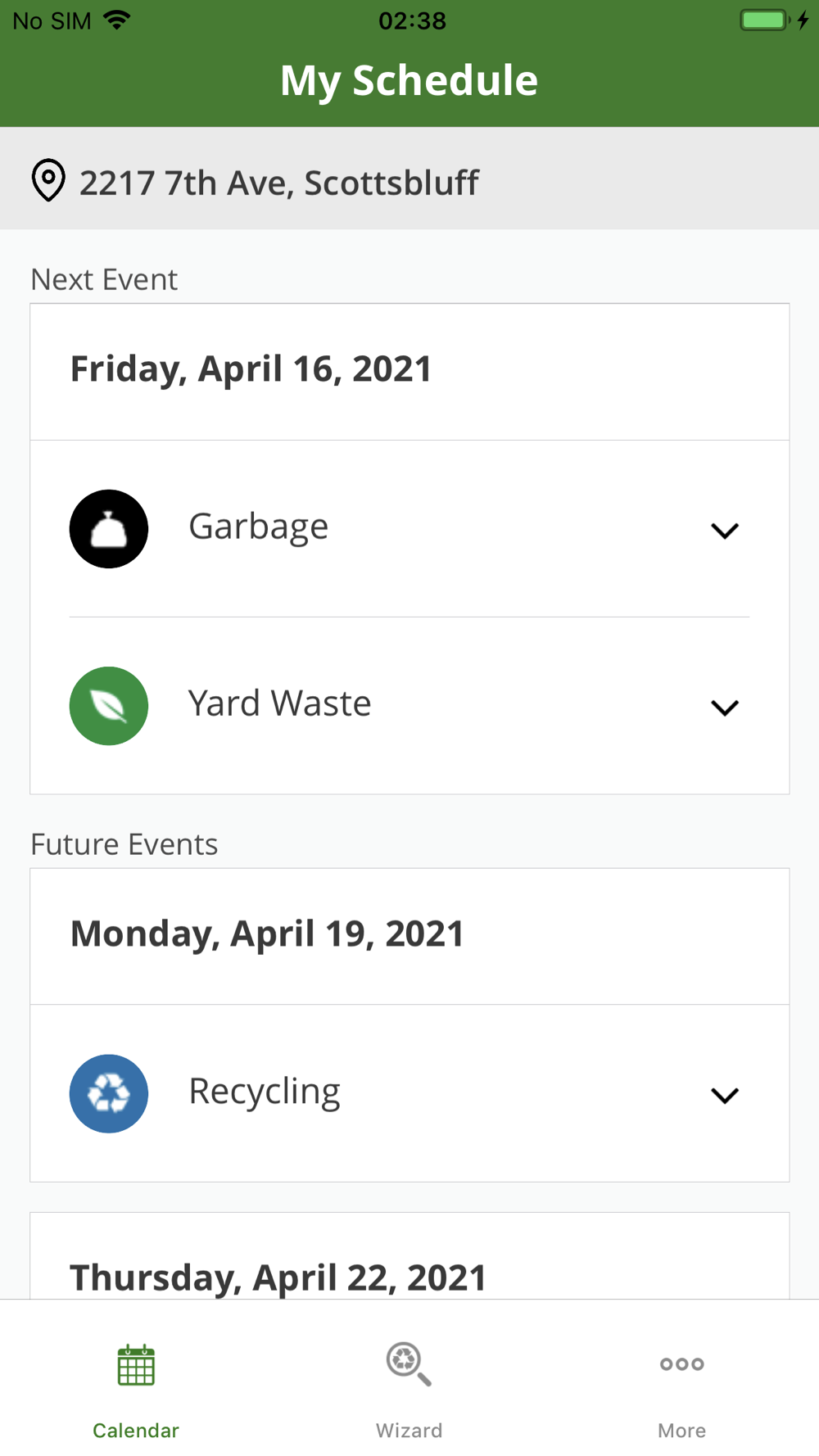Viewport: 819px width, 1456px height.
Task: Open the Garbage collection row
Action: pyautogui.click(x=409, y=529)
